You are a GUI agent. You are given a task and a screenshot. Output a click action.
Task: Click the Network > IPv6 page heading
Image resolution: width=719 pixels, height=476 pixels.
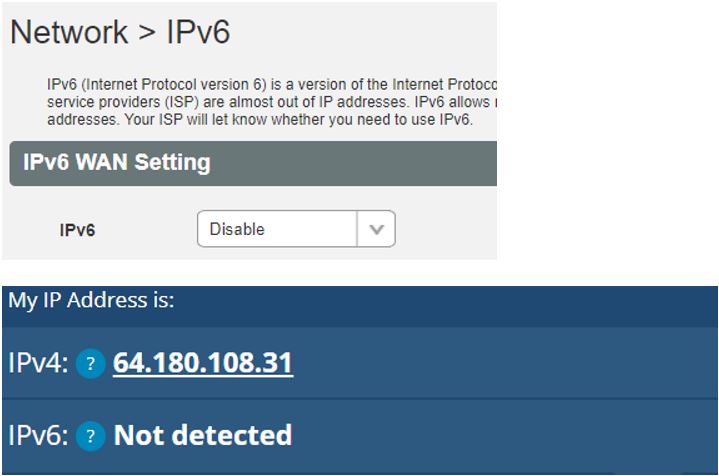pyautogui.click(x=120, y=32)
